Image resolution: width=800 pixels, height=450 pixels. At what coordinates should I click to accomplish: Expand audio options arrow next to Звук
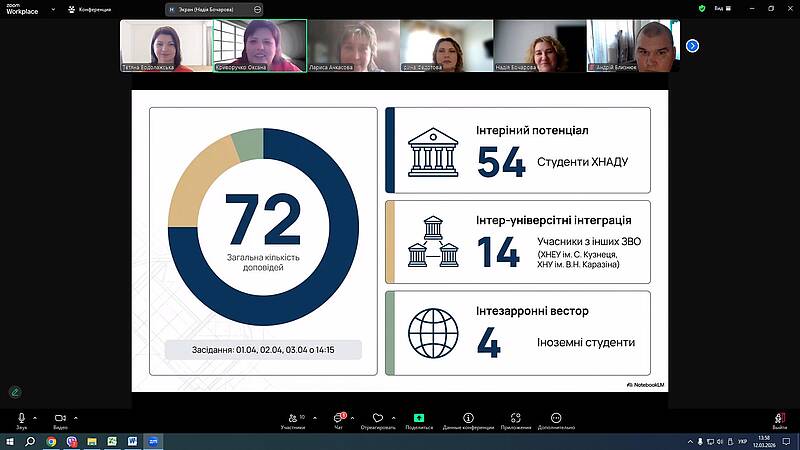[x=35, y=417]
